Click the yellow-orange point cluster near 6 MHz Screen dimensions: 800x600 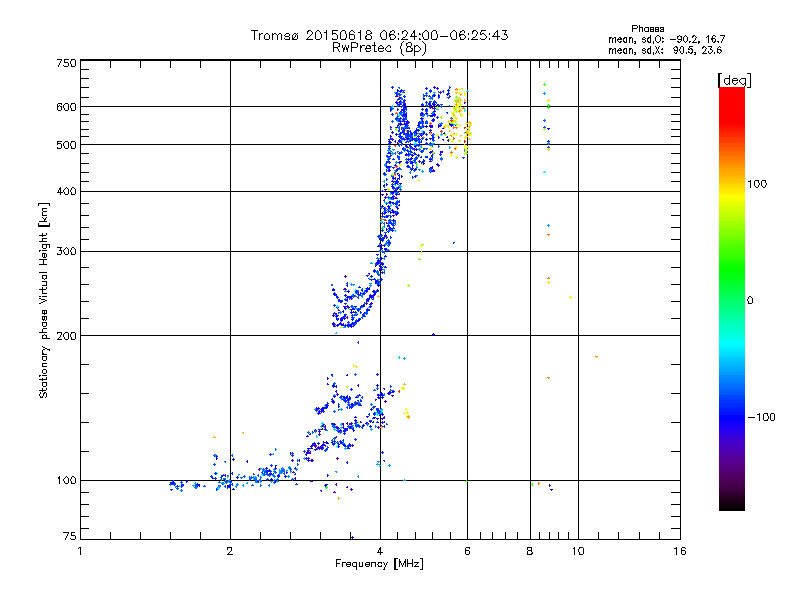458,122
